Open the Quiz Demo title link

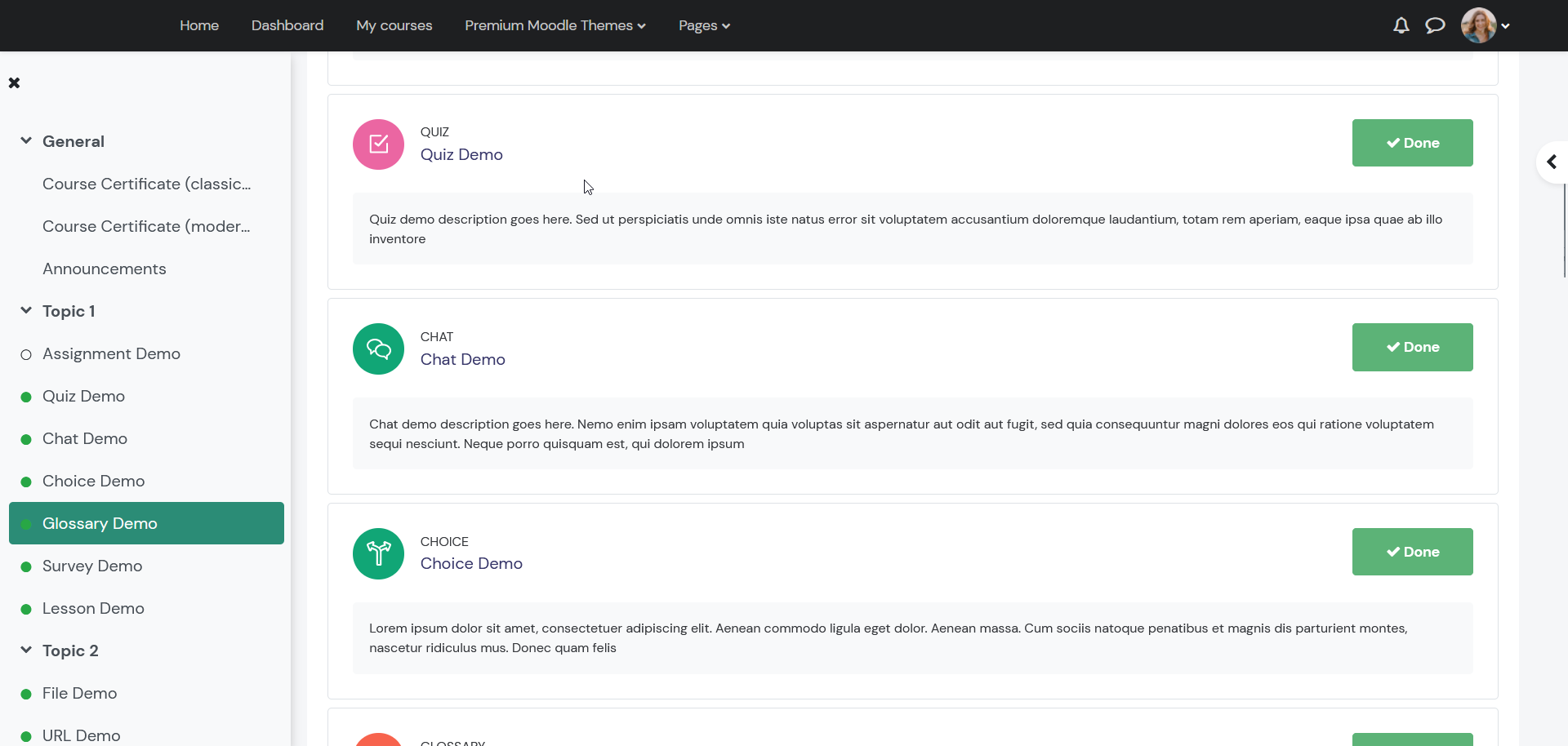click(461, 155)
